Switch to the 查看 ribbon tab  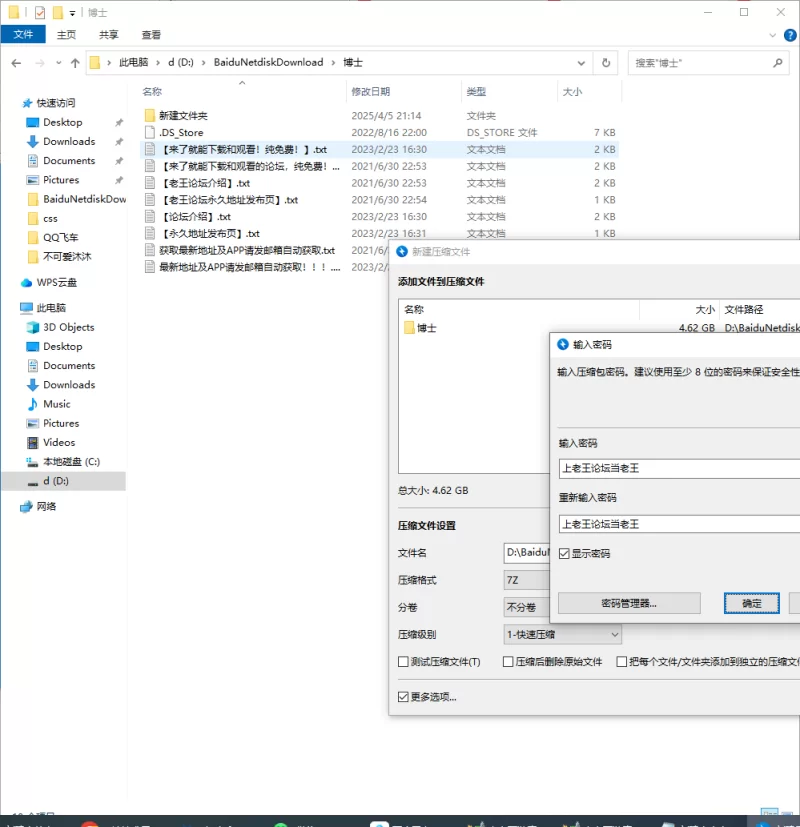(x=151, y=34)
